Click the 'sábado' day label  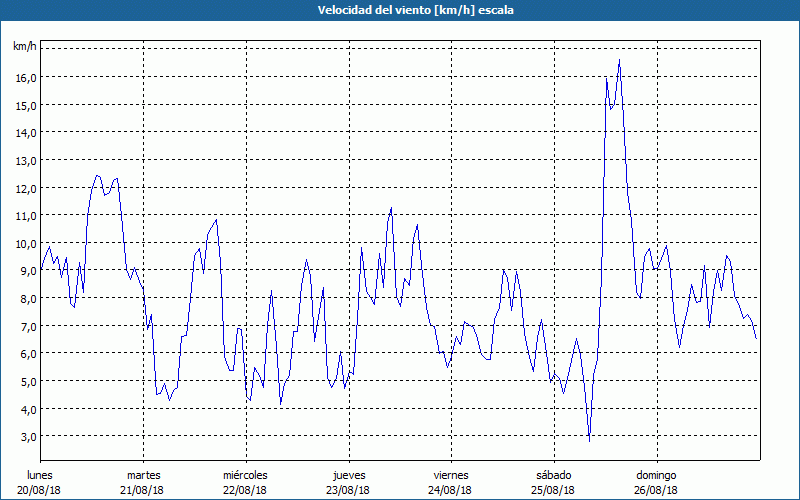coord(554,475)
